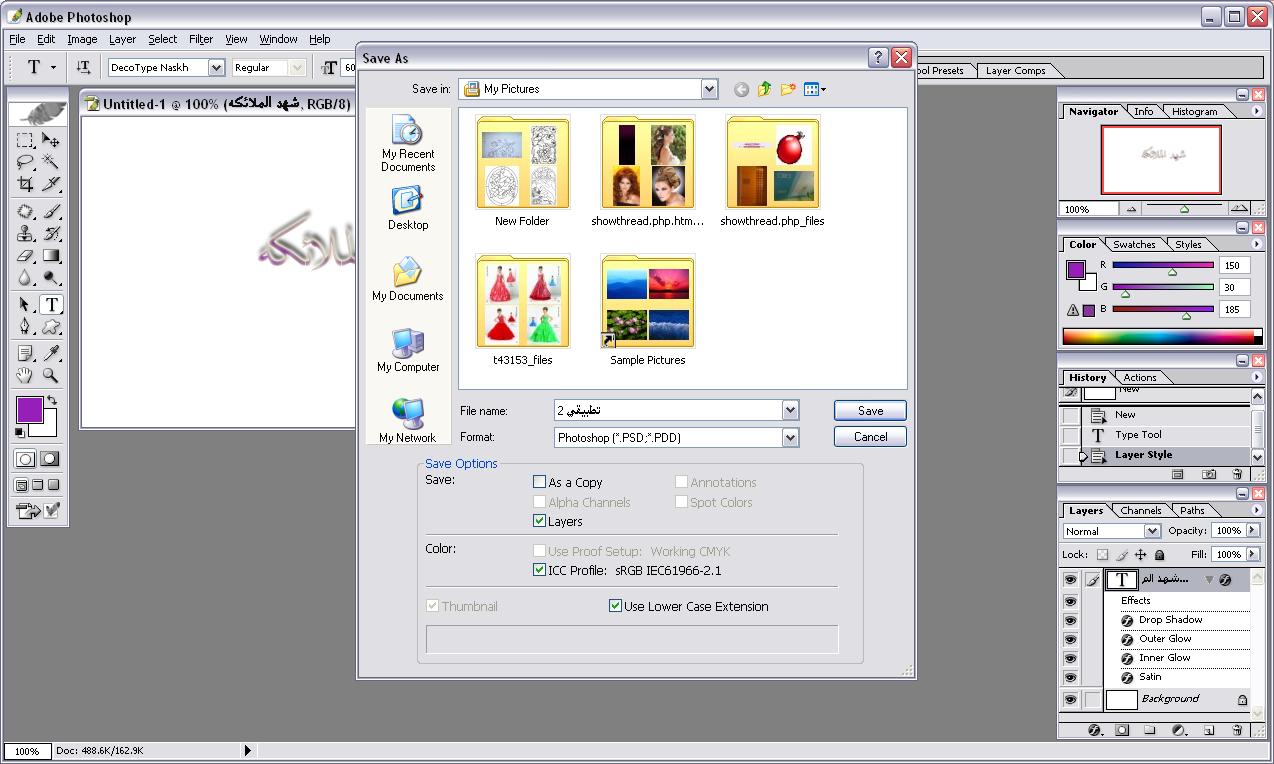Select the Horizontal Type tool
The height and width of the screenshot is (764, 1274).
(51, 305)
